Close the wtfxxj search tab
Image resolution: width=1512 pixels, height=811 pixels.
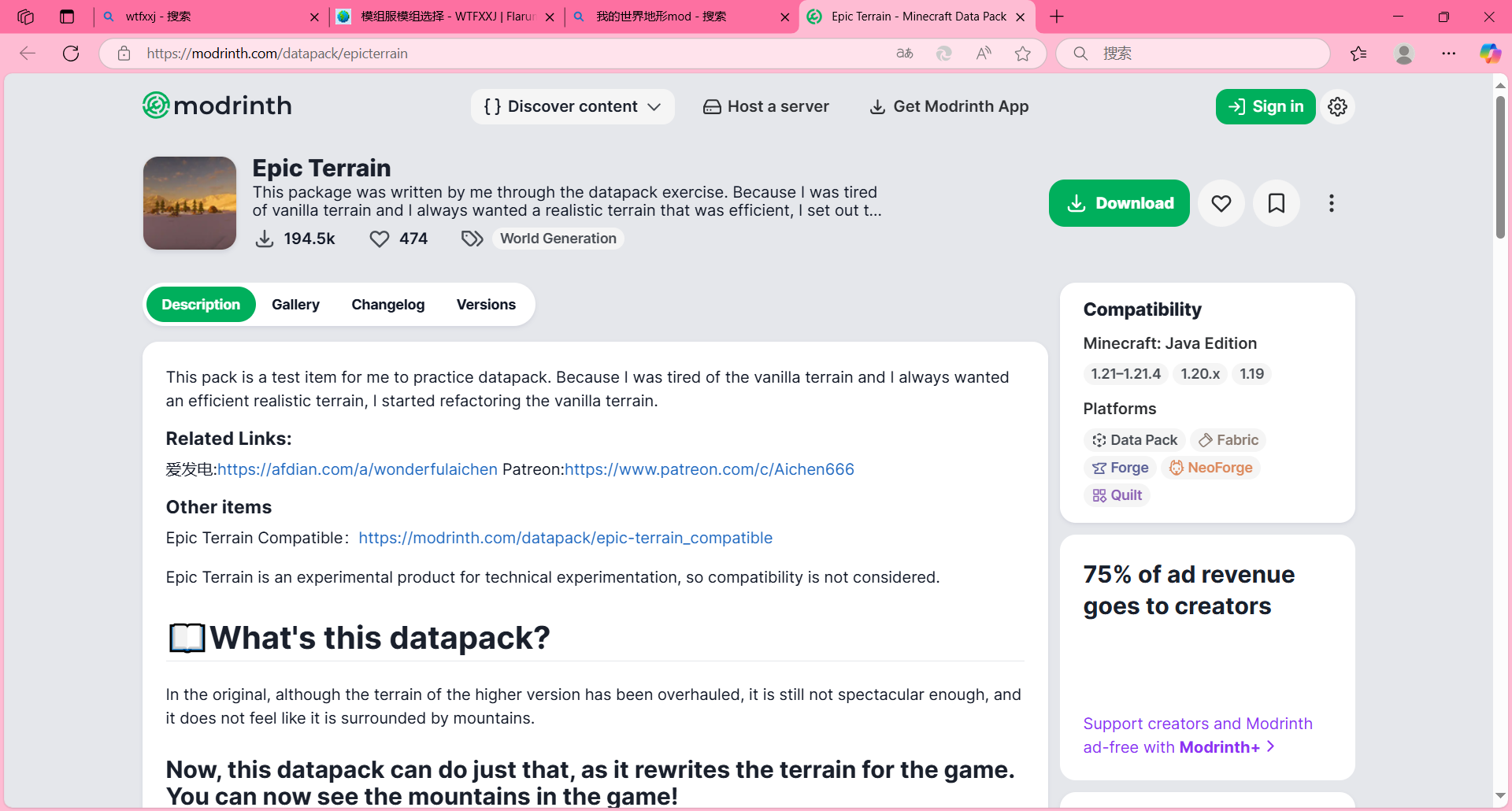(314, 17)
